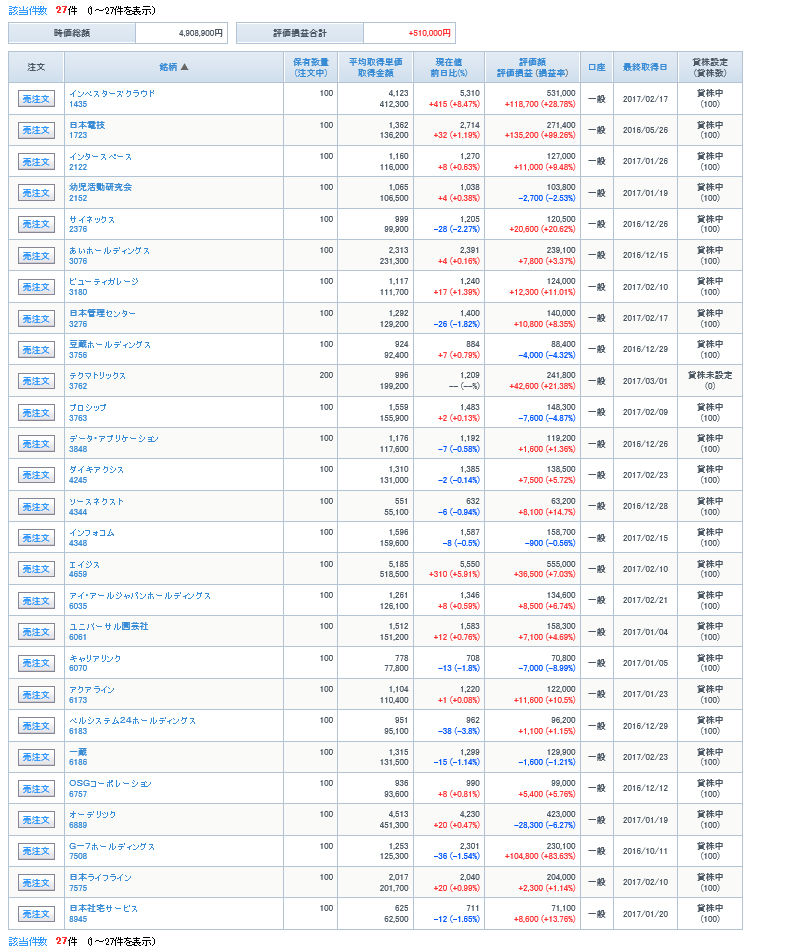Screen dimensions: 791x952
Task: Open stock link G-7ホールディングス
Action: point(112,846)
